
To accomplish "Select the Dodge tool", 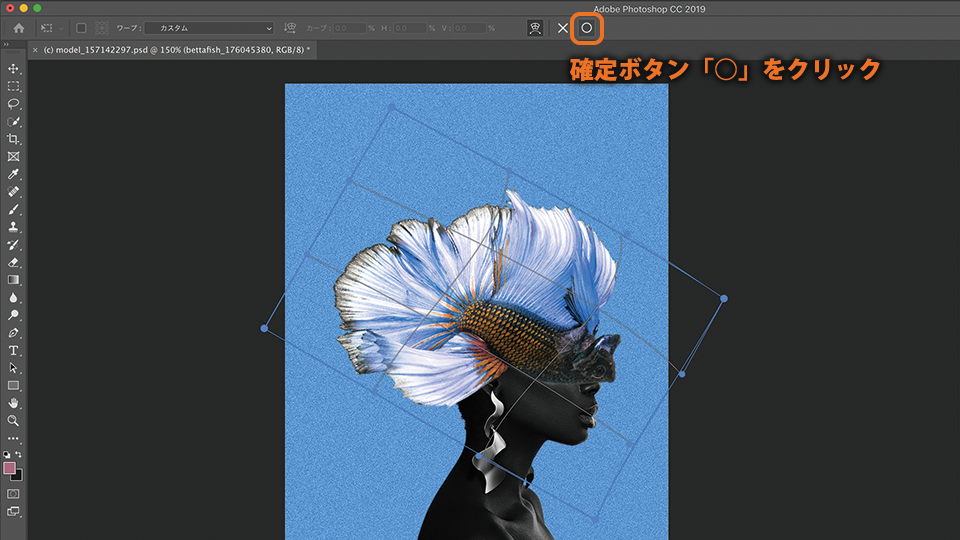I will click(x=13, y=315).
